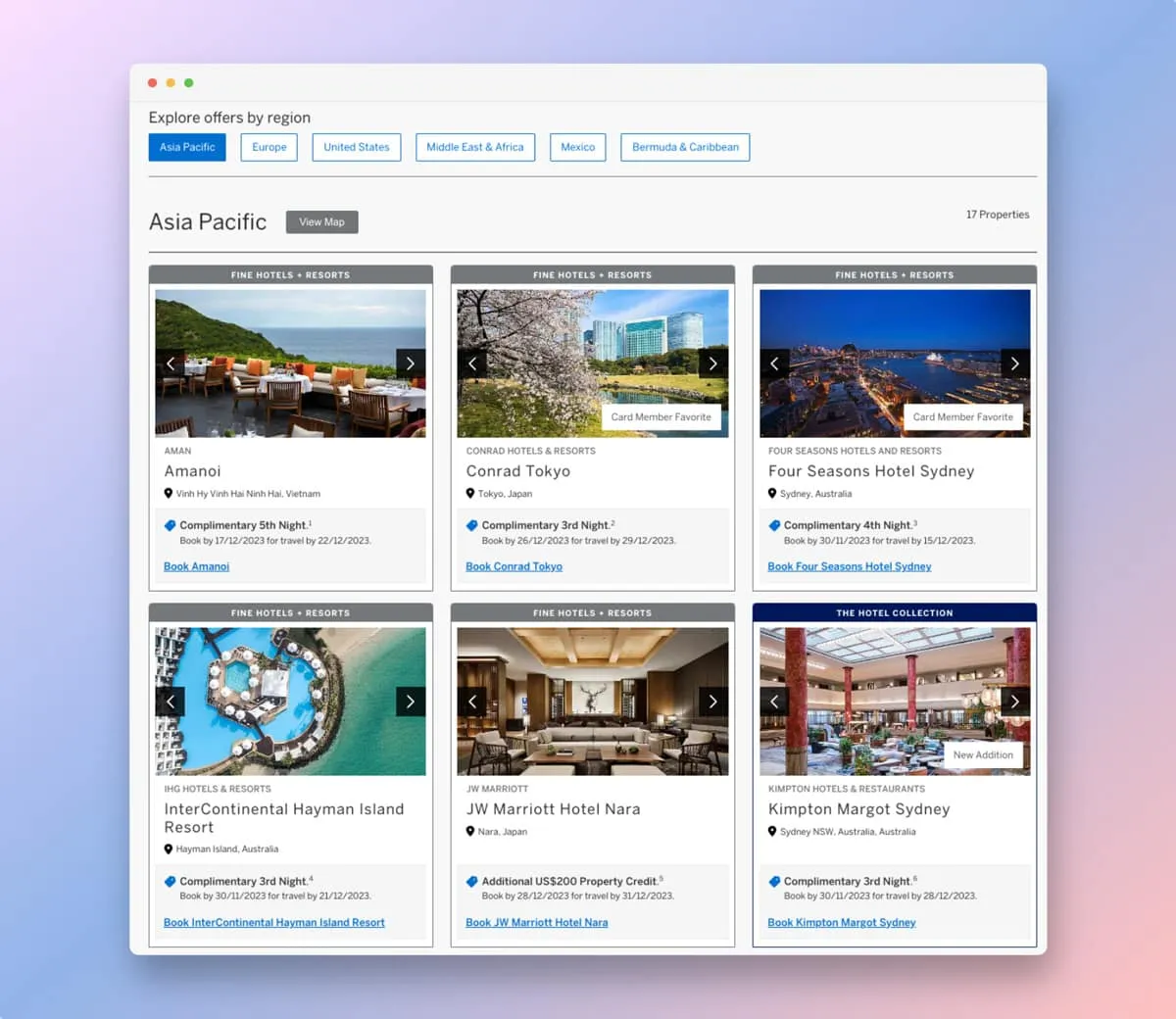Show next photo of Amanoi

pyautogui.click(x=411, y=364)
